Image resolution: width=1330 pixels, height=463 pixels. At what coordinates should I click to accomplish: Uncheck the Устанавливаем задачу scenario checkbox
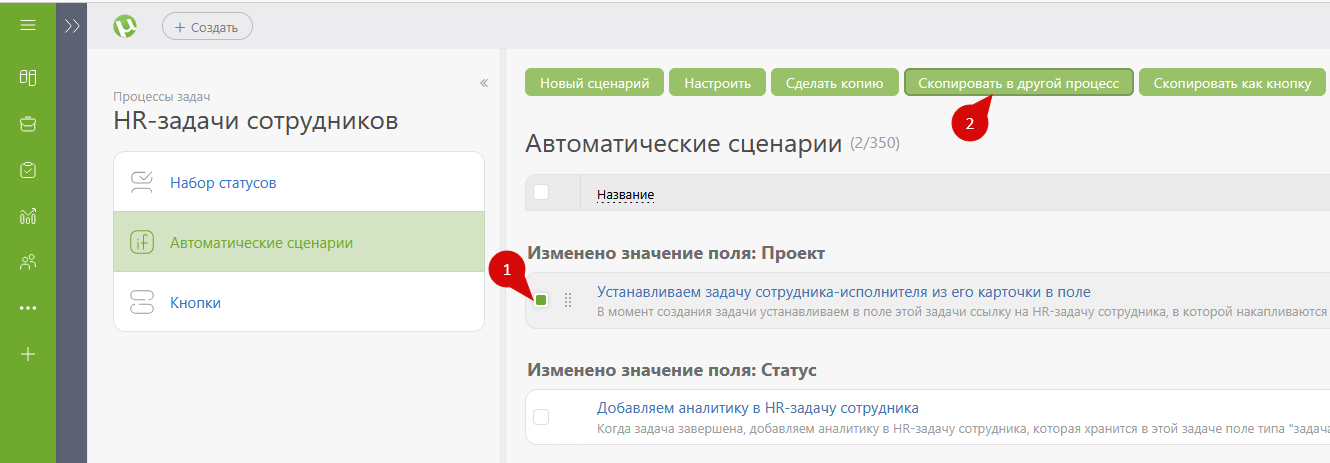coord(541,300)
